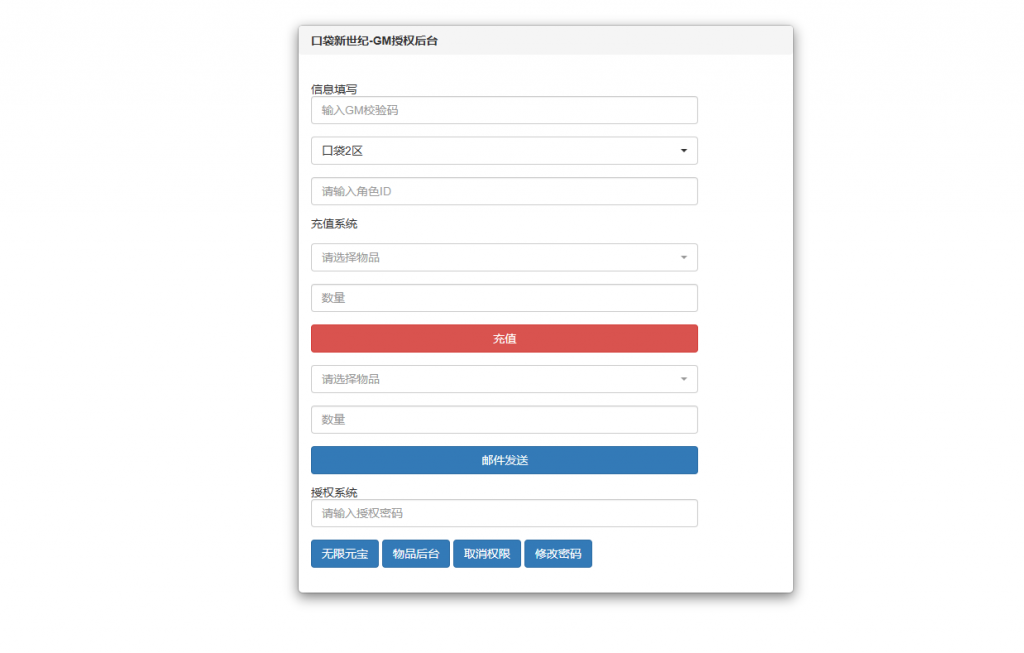The width and height of the screenshot is (1024, 653).
Task: Click the arrow icon of item selector above 邮件发送
Action: 684,380
